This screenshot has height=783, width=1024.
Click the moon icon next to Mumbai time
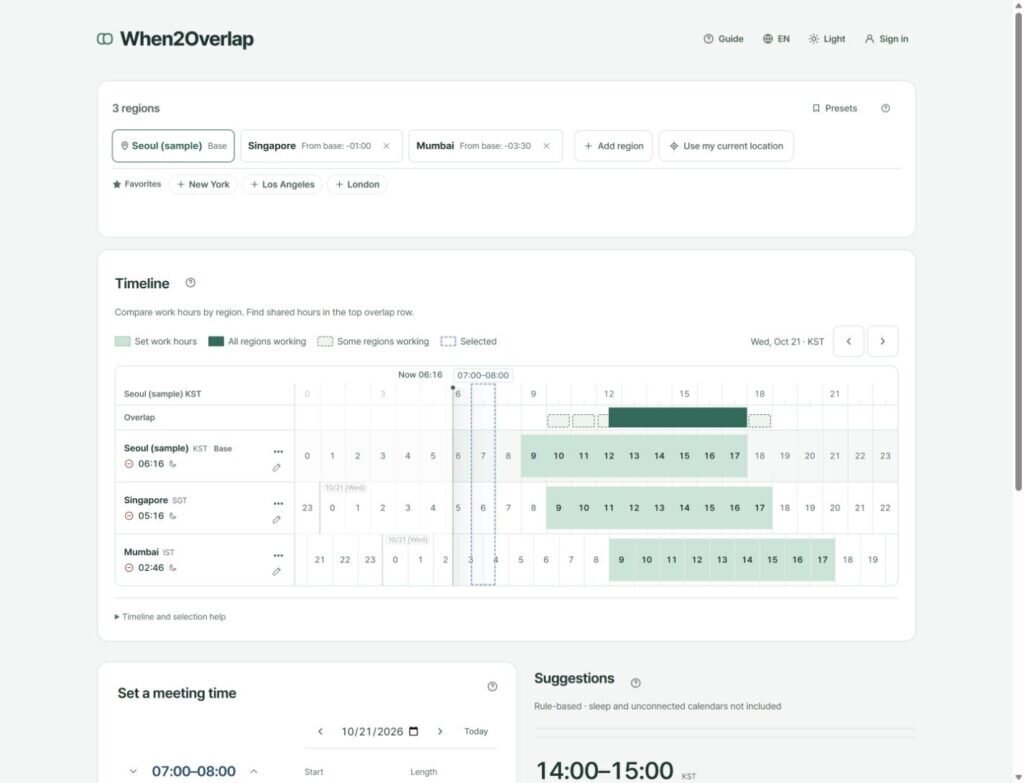(x=172, y=567)
